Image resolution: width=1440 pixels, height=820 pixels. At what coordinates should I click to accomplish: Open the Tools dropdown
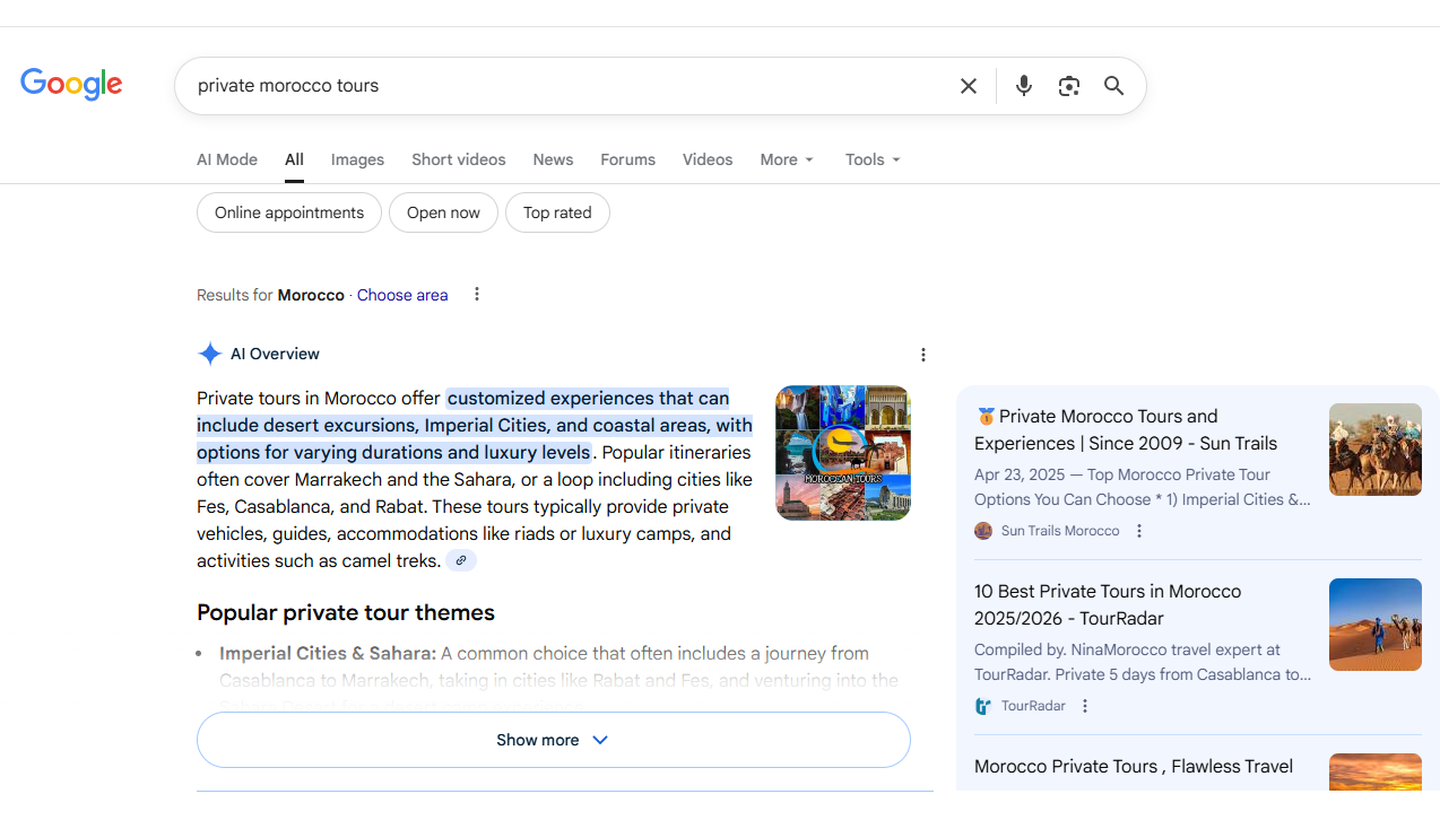click(873, 160)
